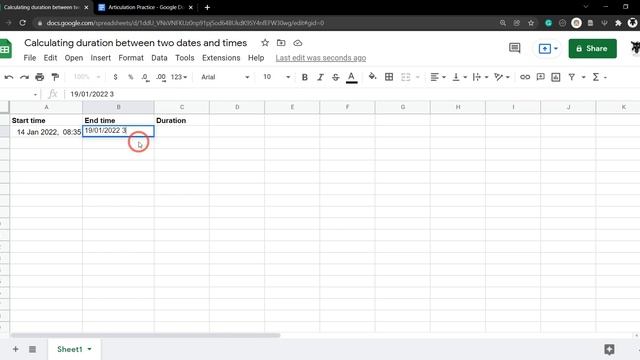
Task: Select the '14 Jan 2022, 08:35' cell
Action: click(46, 132)
